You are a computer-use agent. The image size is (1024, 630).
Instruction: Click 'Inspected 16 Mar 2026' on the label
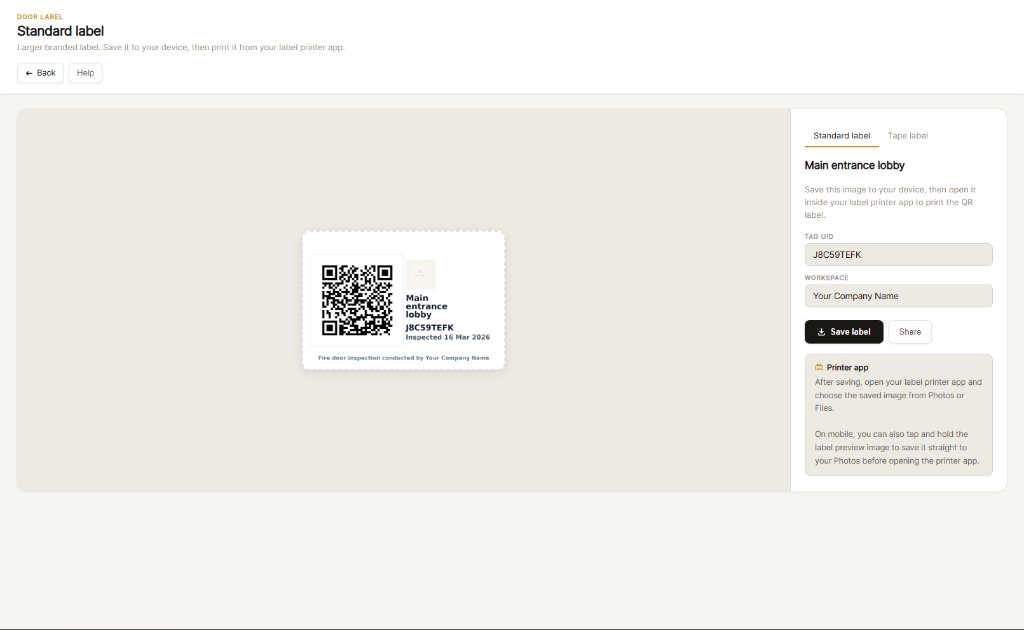pyautogui.click(x=447, y=338)
